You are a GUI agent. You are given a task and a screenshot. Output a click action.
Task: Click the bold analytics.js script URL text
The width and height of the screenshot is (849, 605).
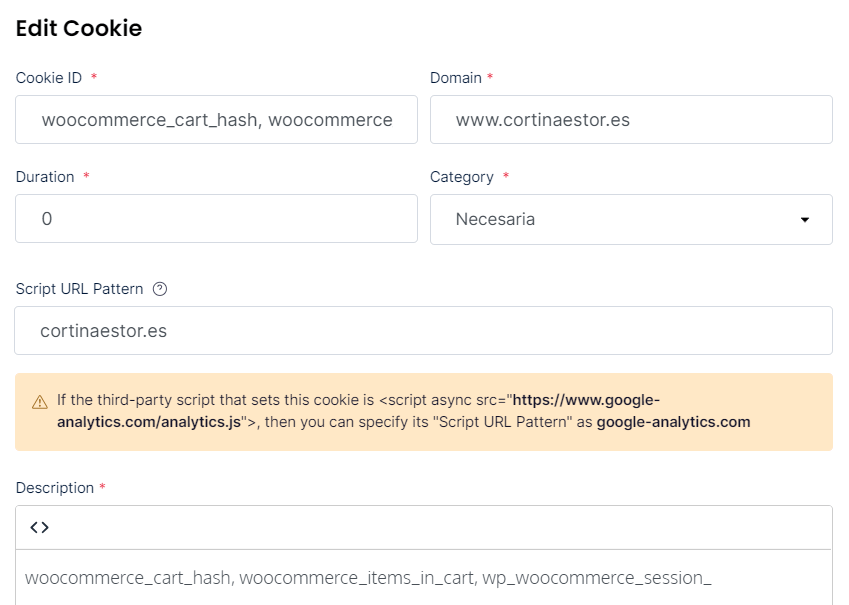point(358,411)
